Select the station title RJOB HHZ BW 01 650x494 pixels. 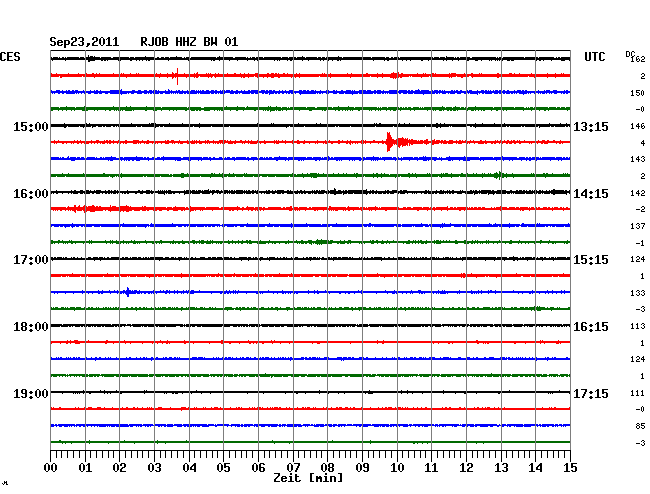(x=189, y=42)
